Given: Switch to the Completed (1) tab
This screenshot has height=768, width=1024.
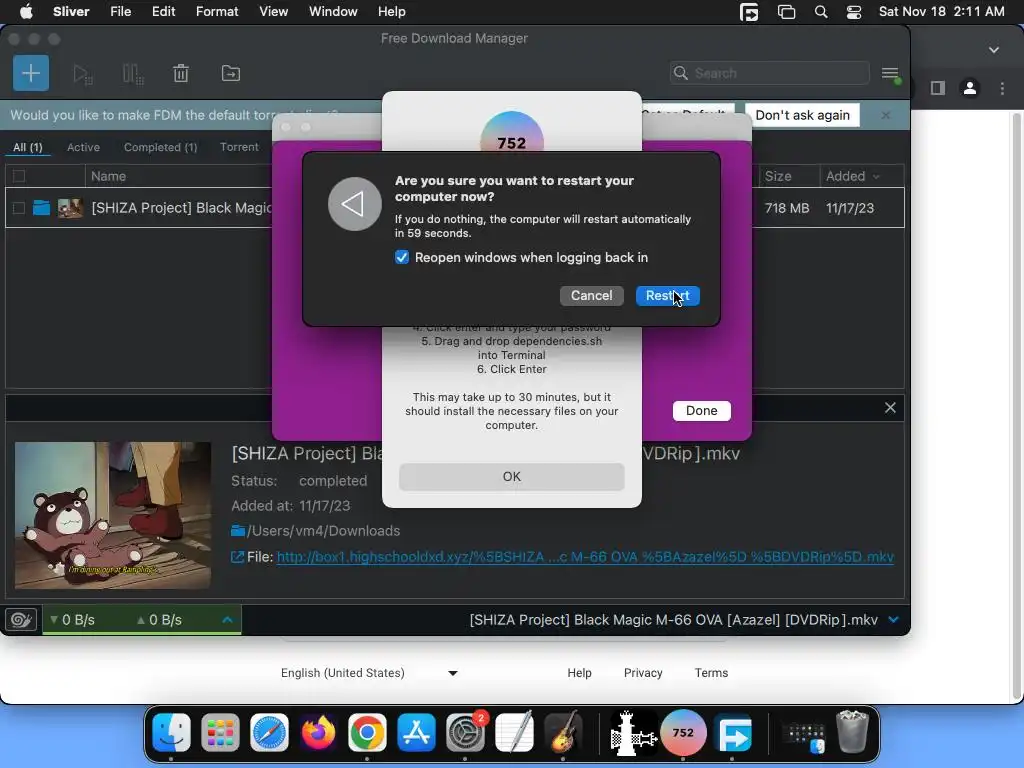Looking at the screenshot, I should [x=161, y=148].
